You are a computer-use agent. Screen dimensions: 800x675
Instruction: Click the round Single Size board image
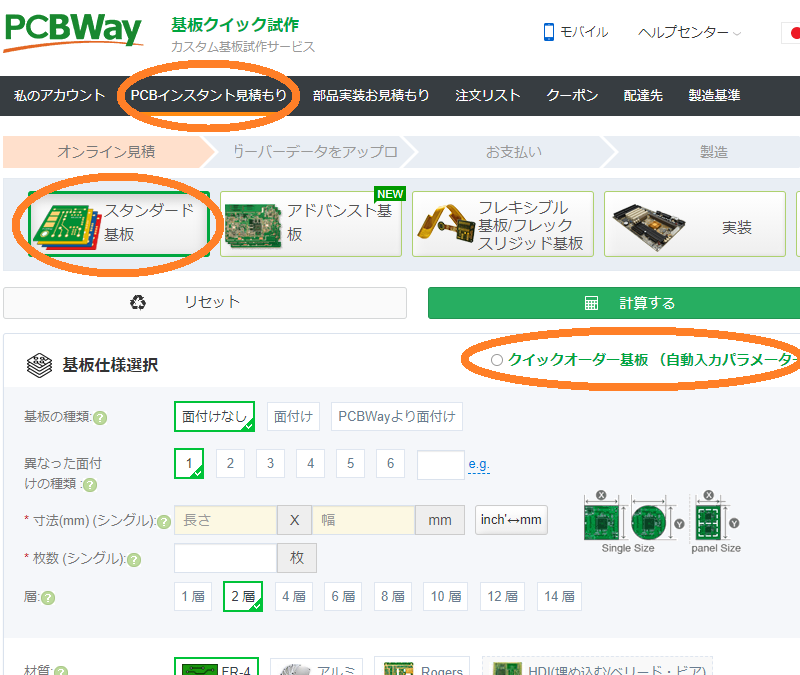pos(648,523)
